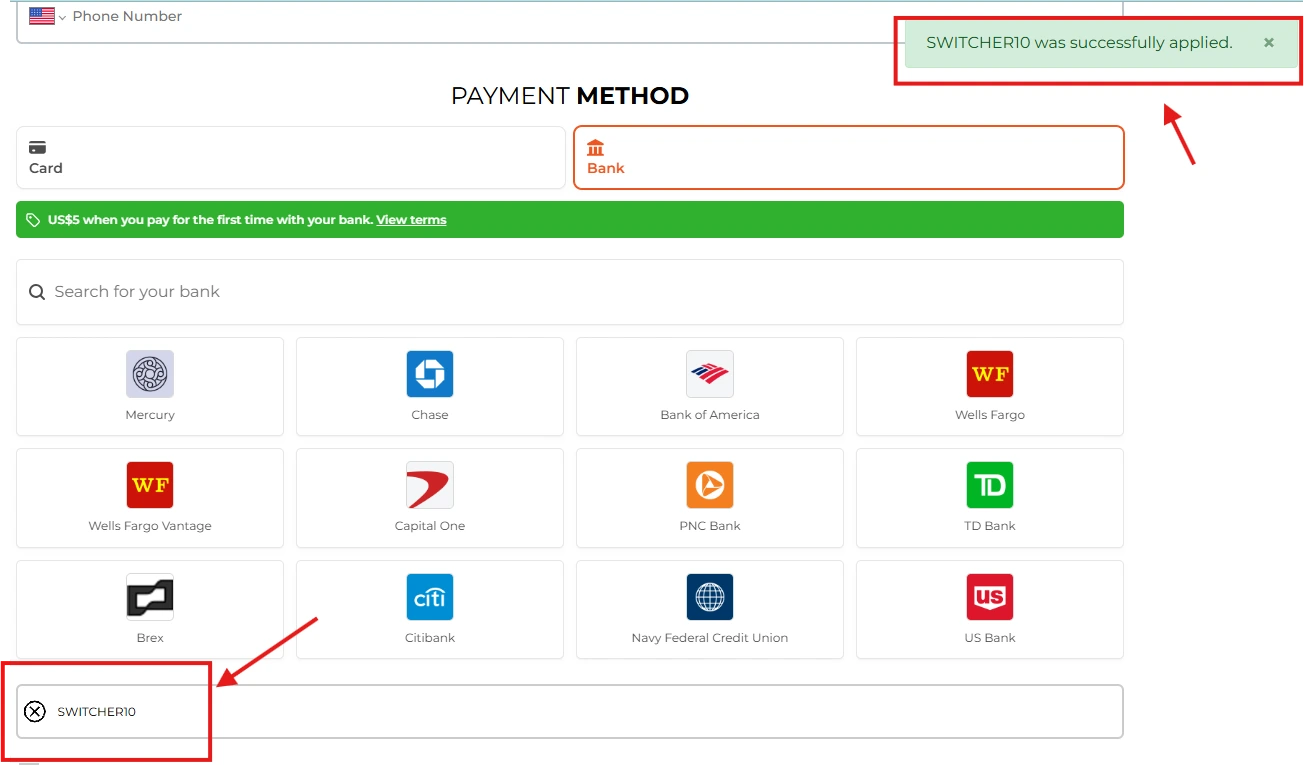Open the View terms link
Screen dimensions: 1304x765
click(411, 220)
